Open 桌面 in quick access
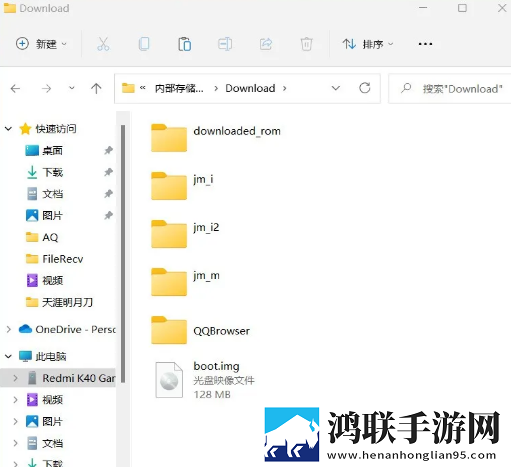 (x=44, y=151)
